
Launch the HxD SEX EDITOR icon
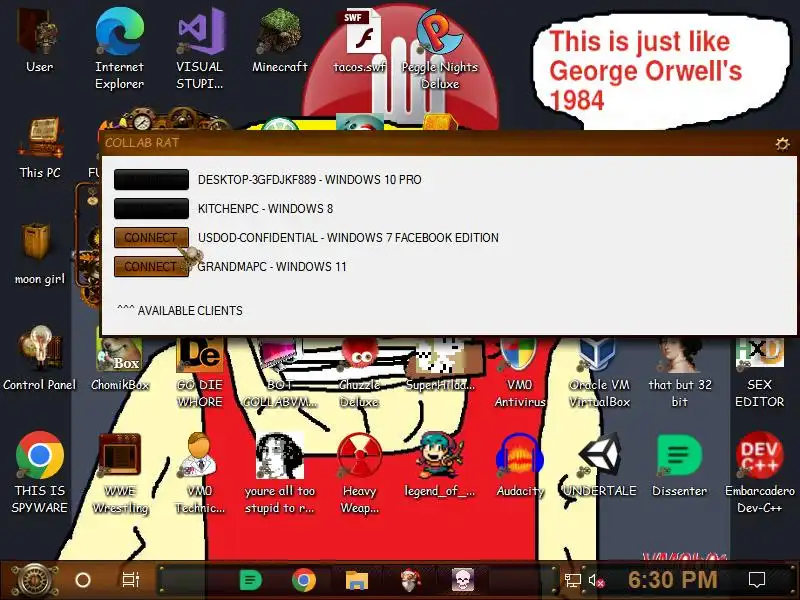(x=759, y=373)
